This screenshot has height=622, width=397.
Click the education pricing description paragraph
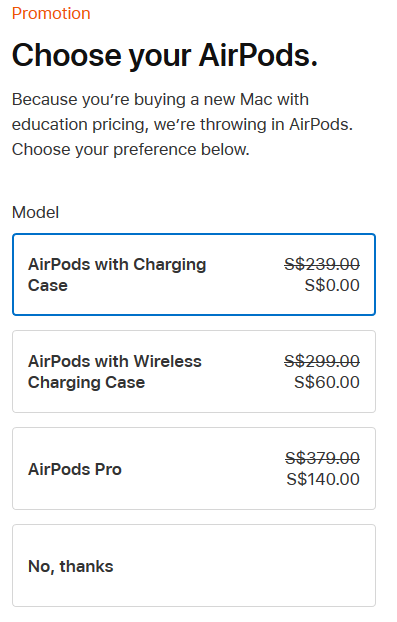[x=182, y=125]
